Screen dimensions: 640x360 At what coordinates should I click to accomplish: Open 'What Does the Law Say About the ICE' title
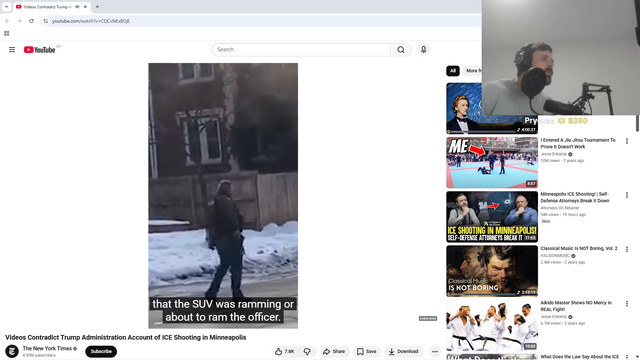click(x=580, y=357)
